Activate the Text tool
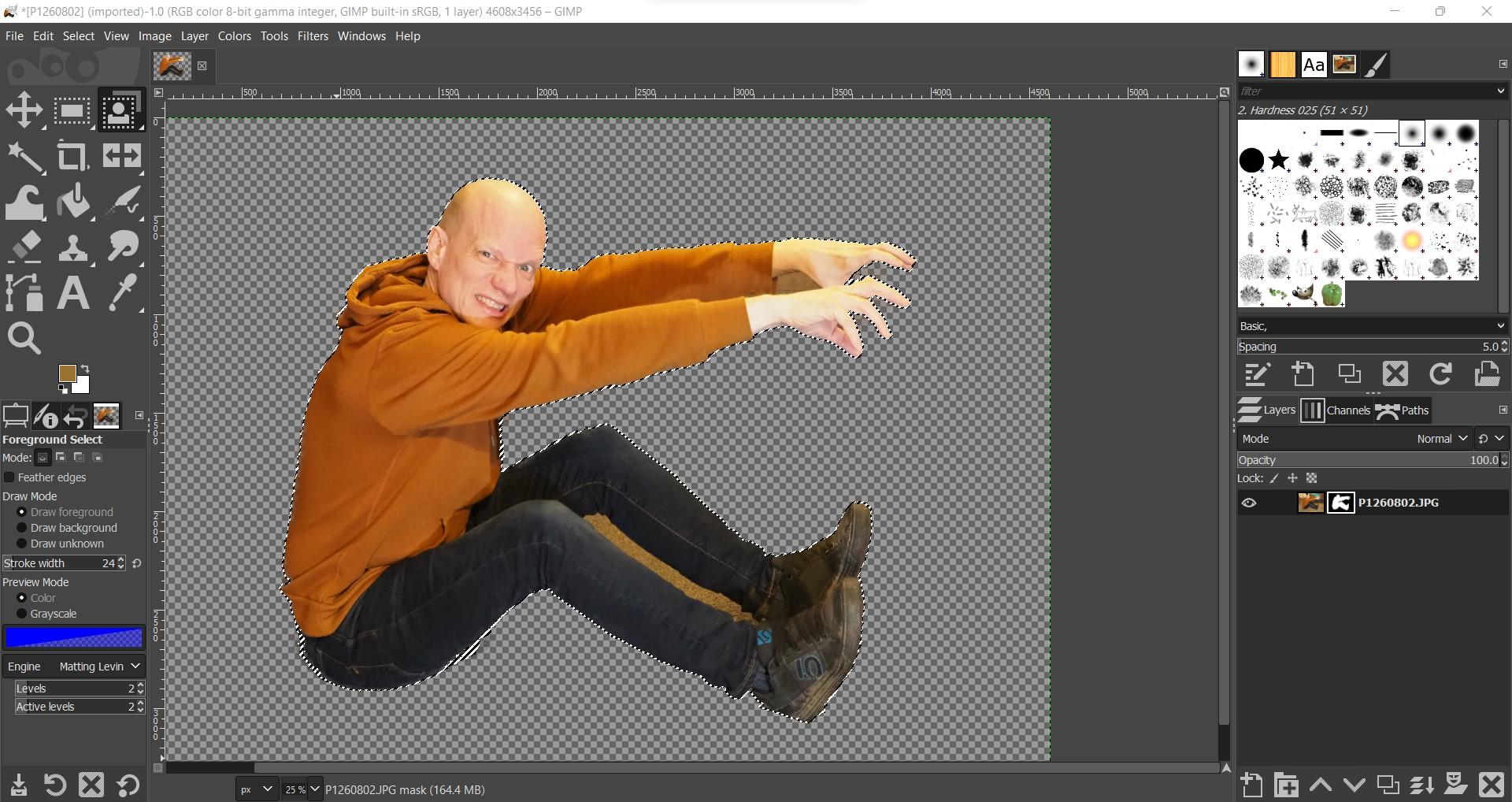 click(x=72, y=292)
